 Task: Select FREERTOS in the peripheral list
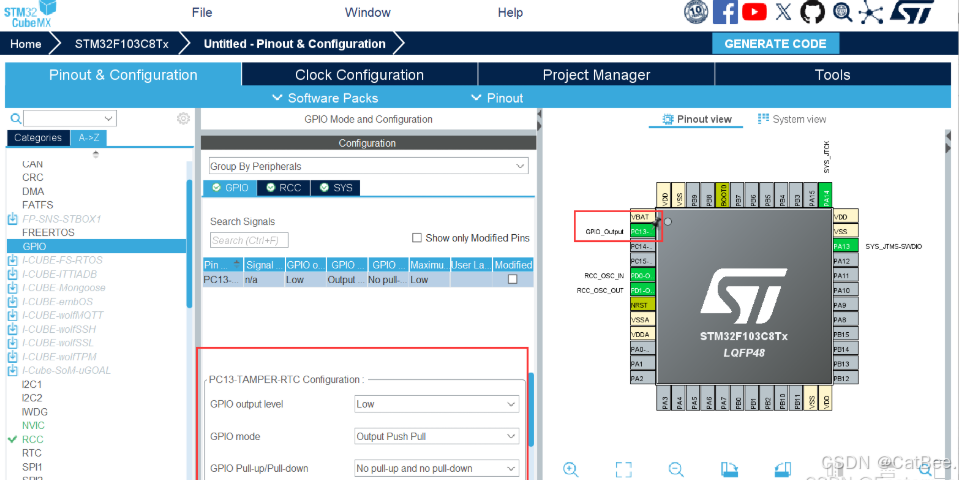[x=48, y=232]
